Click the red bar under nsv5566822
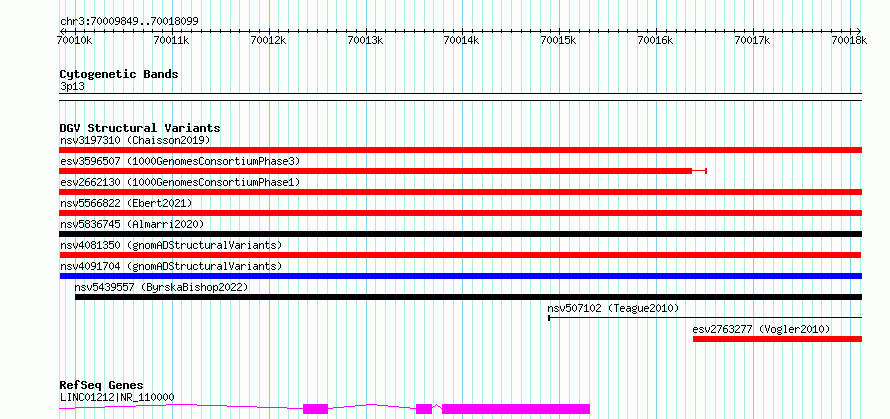The height and width of the screenshot is (419, 890). tap(461, 213)
